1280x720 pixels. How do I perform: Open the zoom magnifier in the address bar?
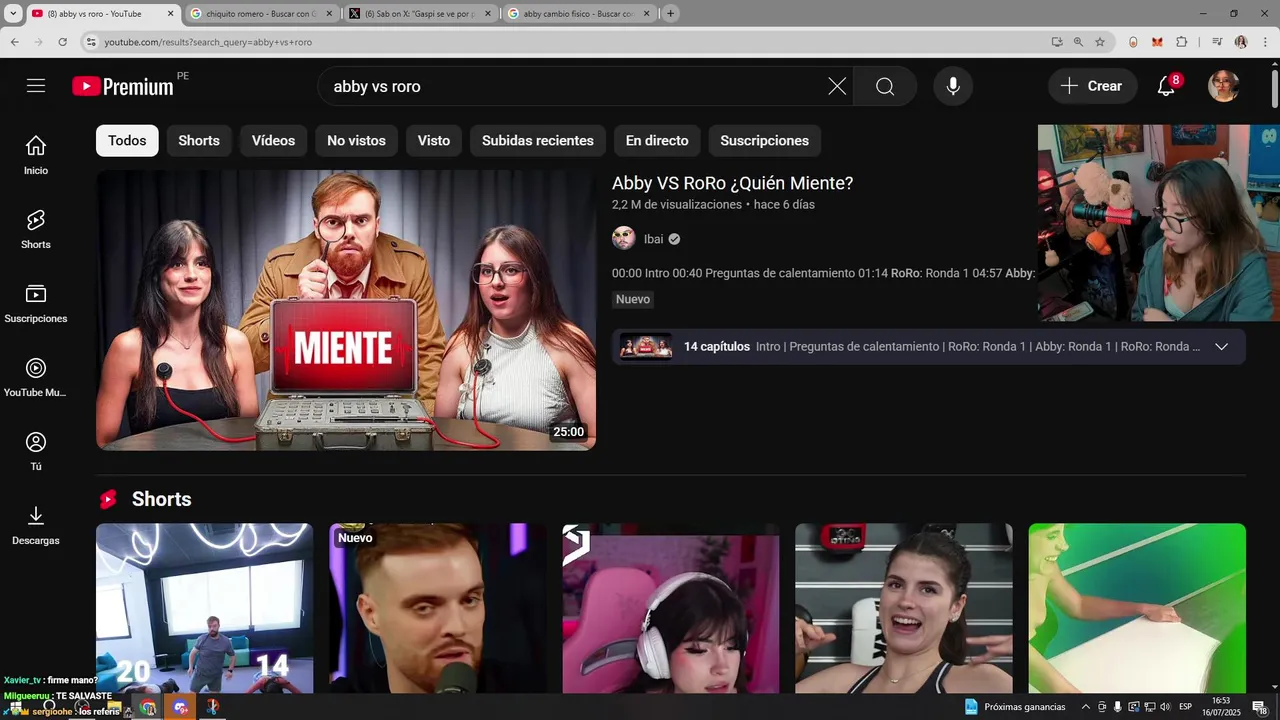[x=1078, y=42]
